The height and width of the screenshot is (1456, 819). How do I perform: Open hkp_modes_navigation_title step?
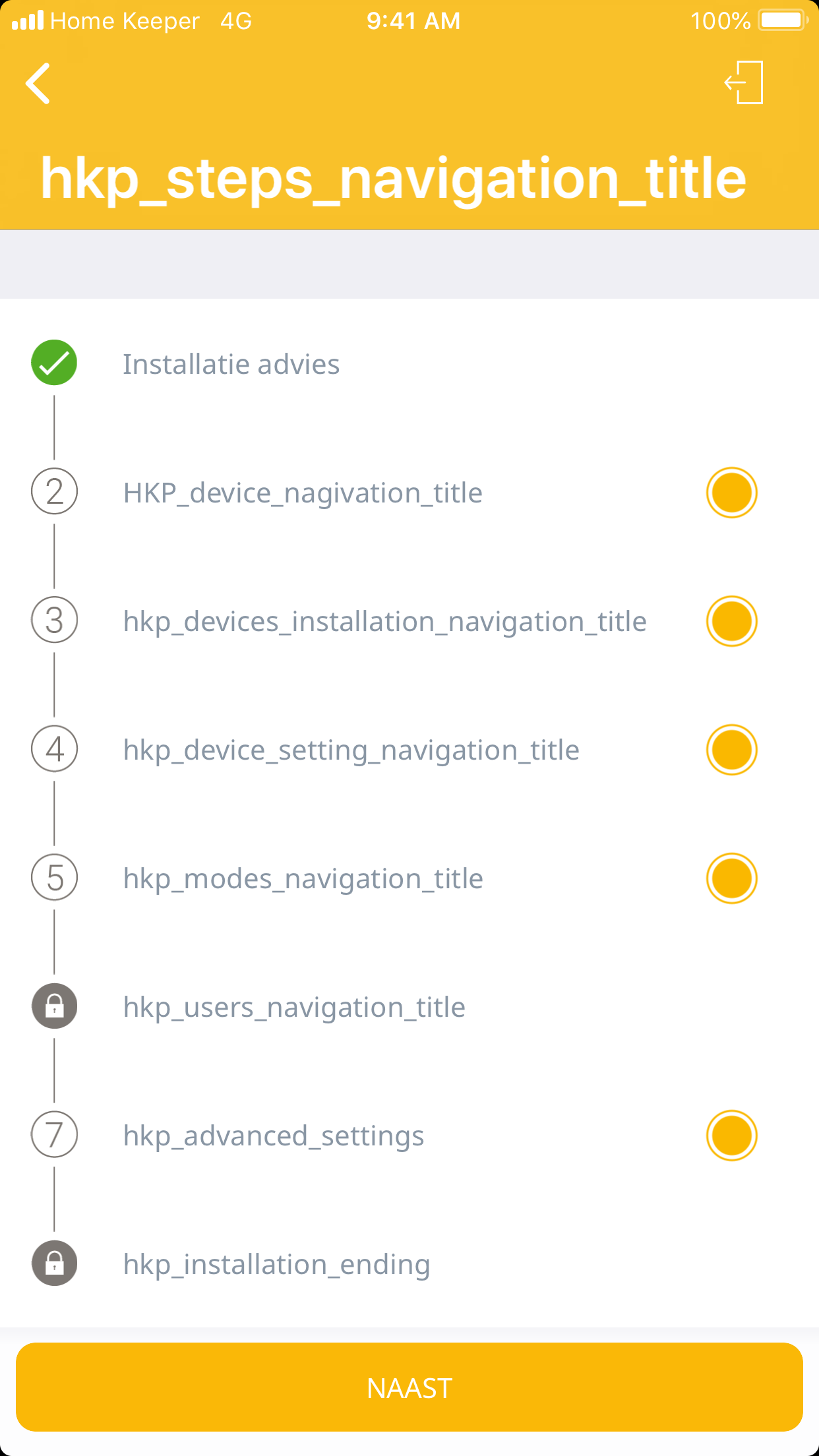(x=303, y=879)
